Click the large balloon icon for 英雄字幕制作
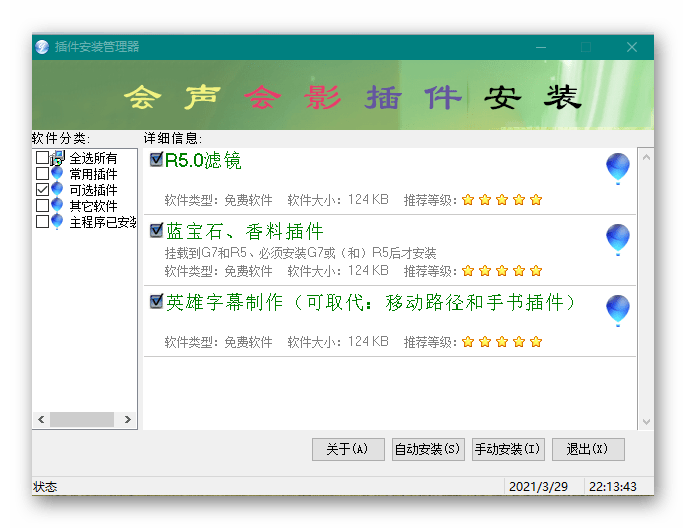The image size is (686, 528). (618, 311)
